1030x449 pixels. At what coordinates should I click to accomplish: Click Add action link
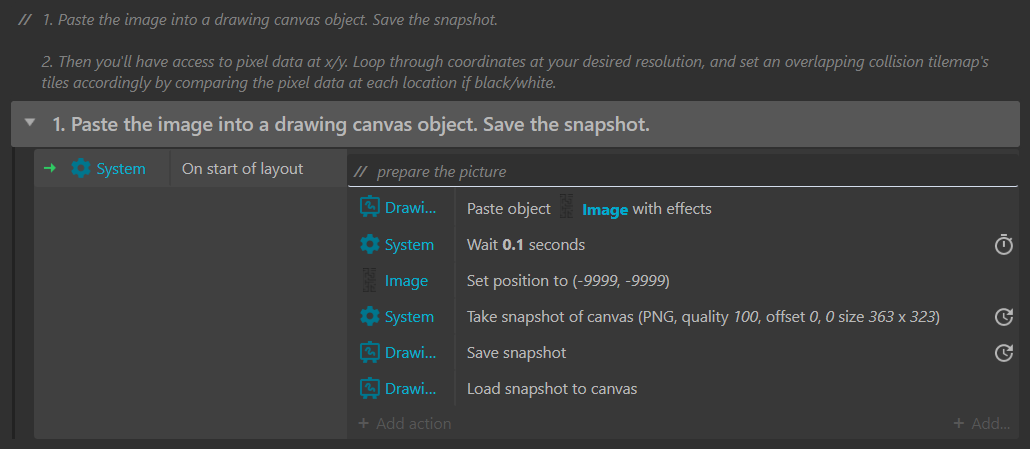coord(405,423)
